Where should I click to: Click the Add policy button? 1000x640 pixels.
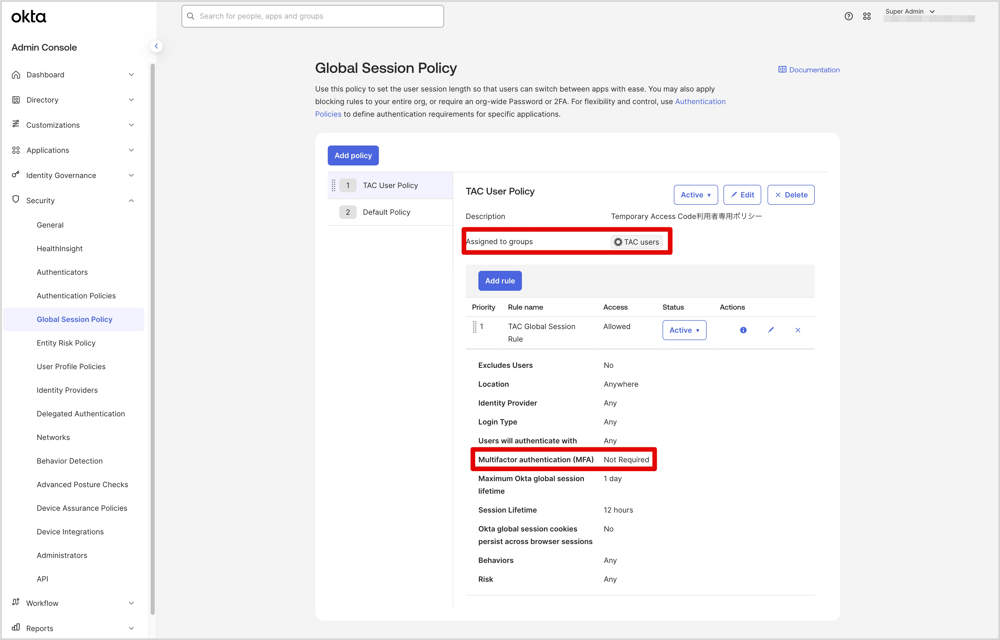pos(353,156)
